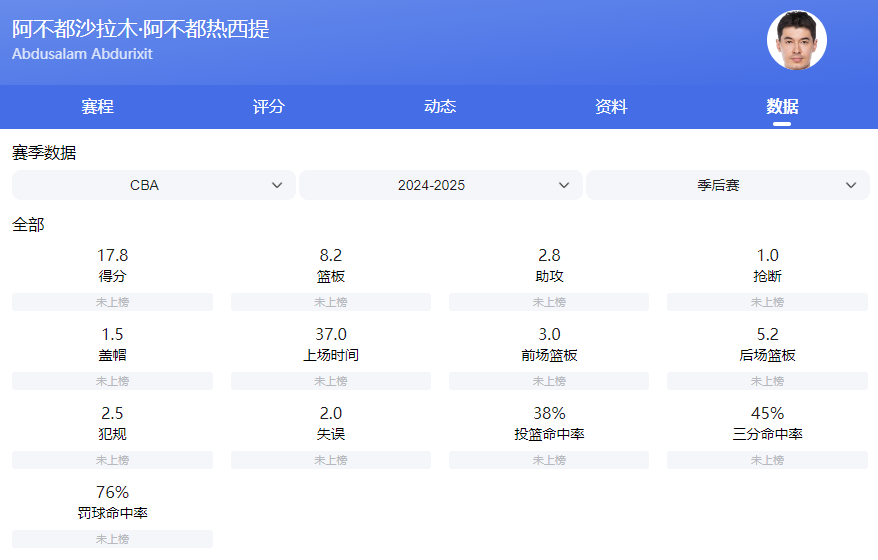Click the 45% 三分命中率 value
The height and width of the screenshot is (560, 878).
768,413
